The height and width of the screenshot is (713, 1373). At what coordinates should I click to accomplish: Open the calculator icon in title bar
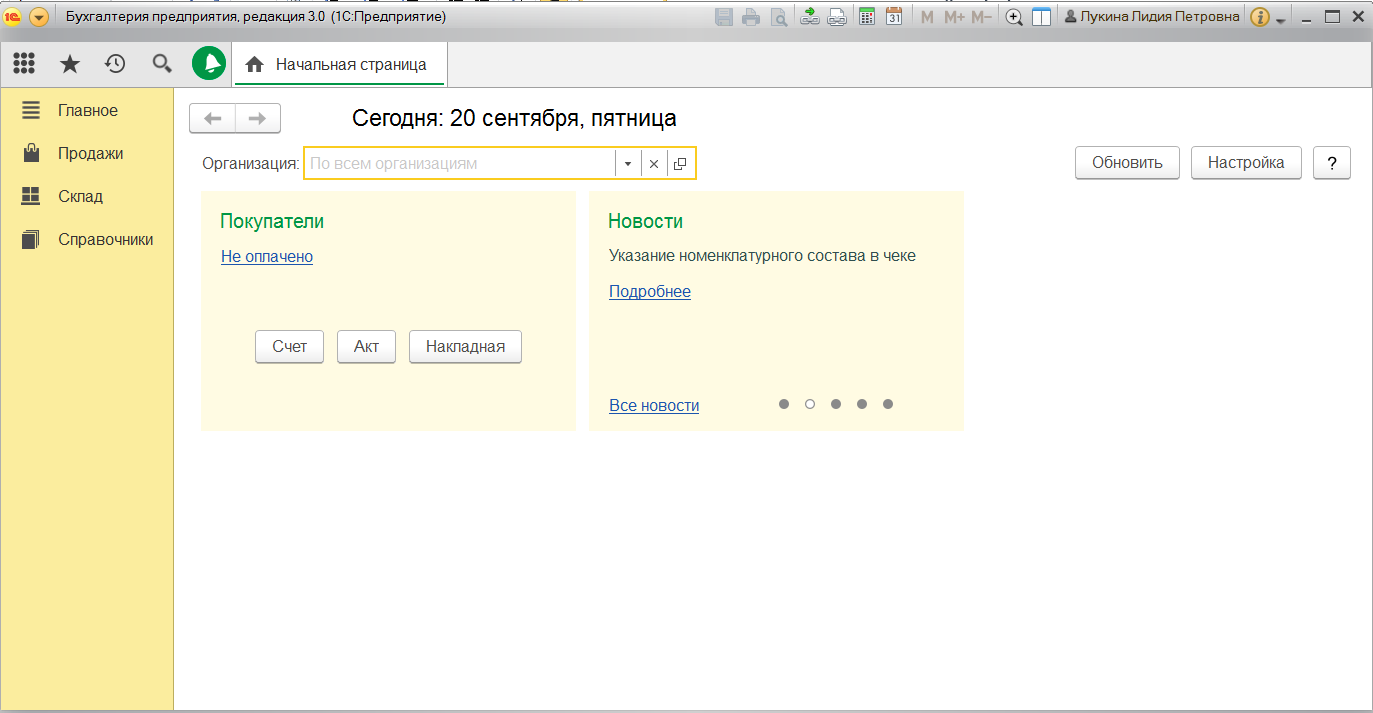(867, 17)
